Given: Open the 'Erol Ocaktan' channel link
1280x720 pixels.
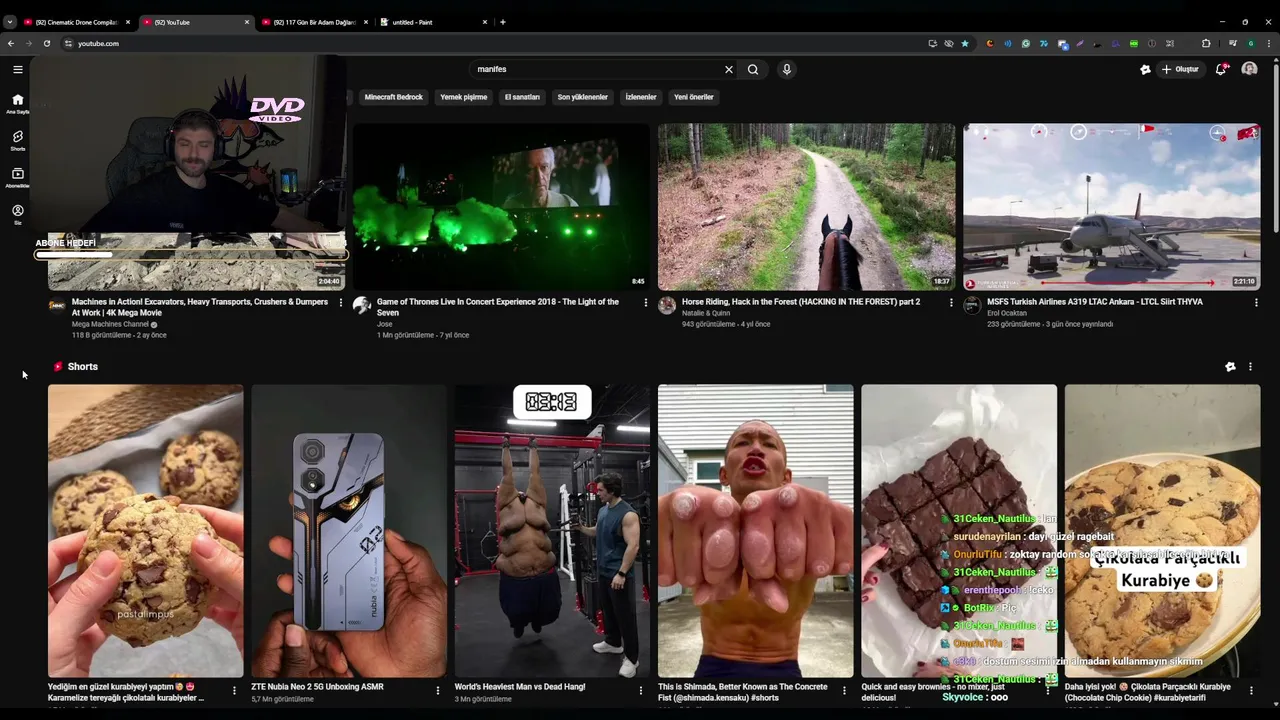Looking at the screenshot, I should [x=1010, y=313].
